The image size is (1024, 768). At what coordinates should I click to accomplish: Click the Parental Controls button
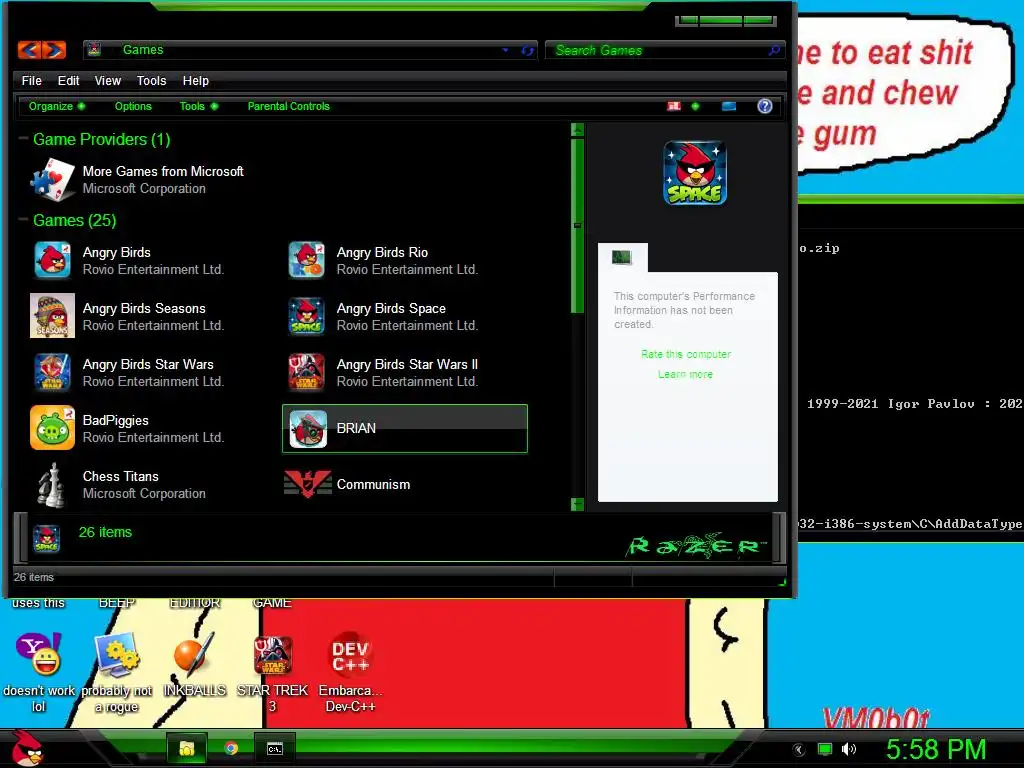(289, 106)
